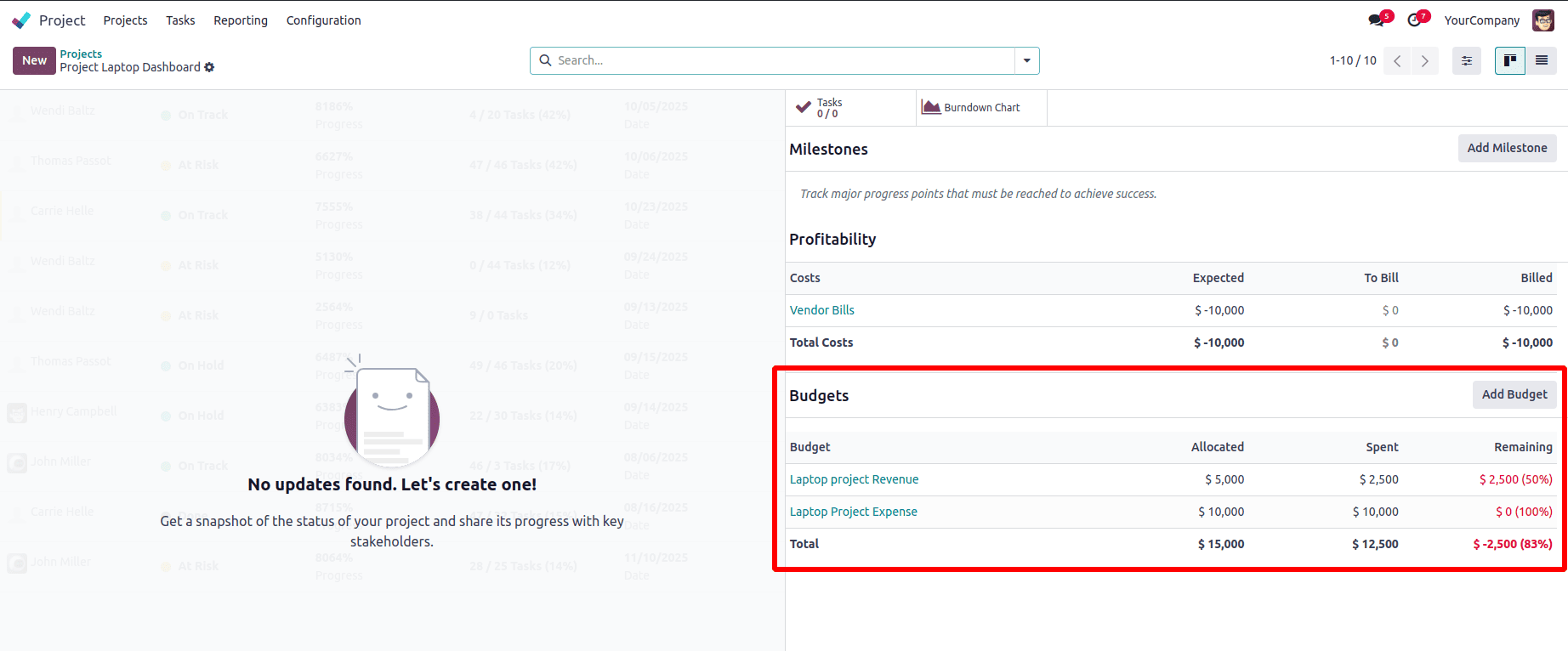The image size is (1568, 651).
Task: Open the activities clock icon
Action: click(x=1416, y=20)
